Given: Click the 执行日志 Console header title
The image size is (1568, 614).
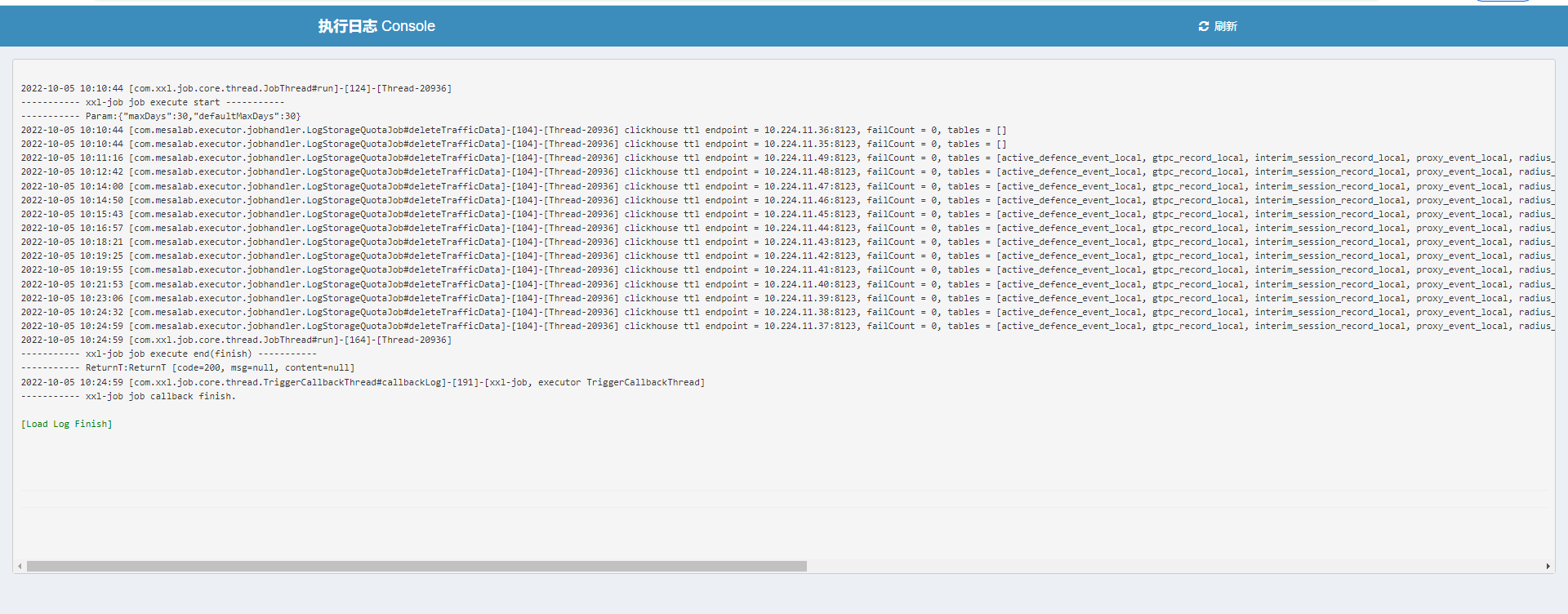Looking at the screenshot, I should point(376,26).
